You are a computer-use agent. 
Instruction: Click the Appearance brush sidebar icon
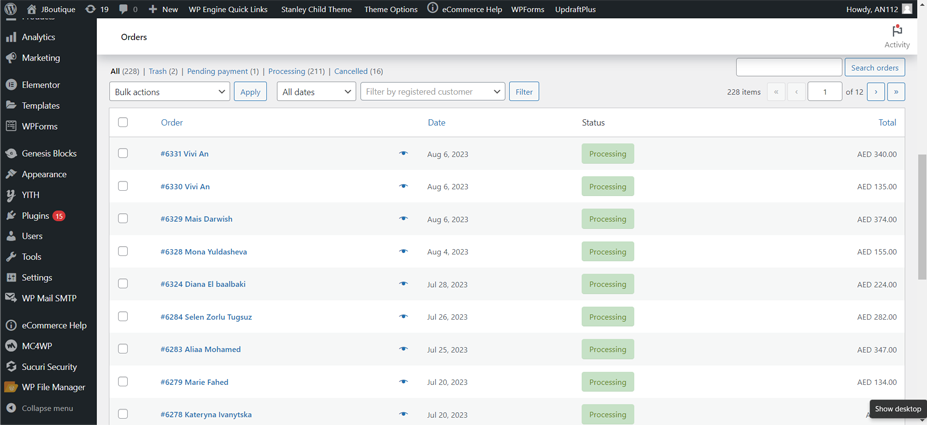point(11,174)
